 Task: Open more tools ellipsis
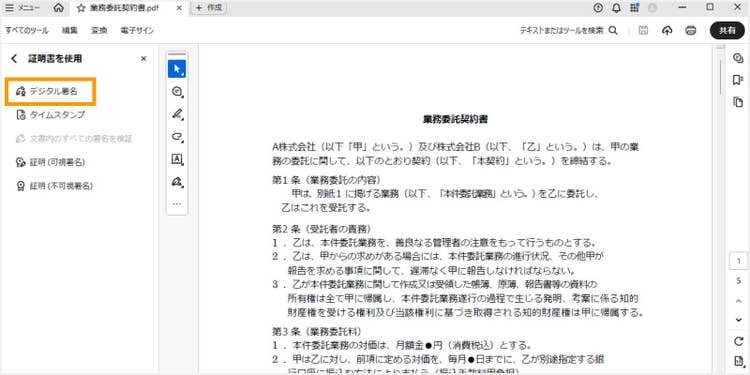click(x=177, y=204)
